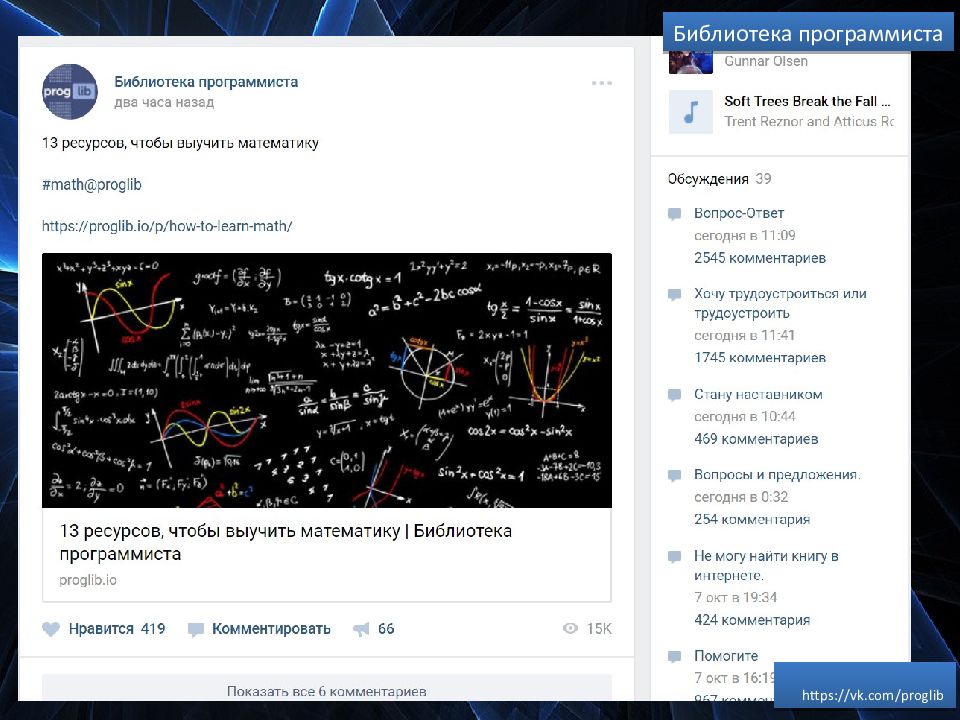
Task: Expand Показать все 6 комментариев
Action: point(327,688)
